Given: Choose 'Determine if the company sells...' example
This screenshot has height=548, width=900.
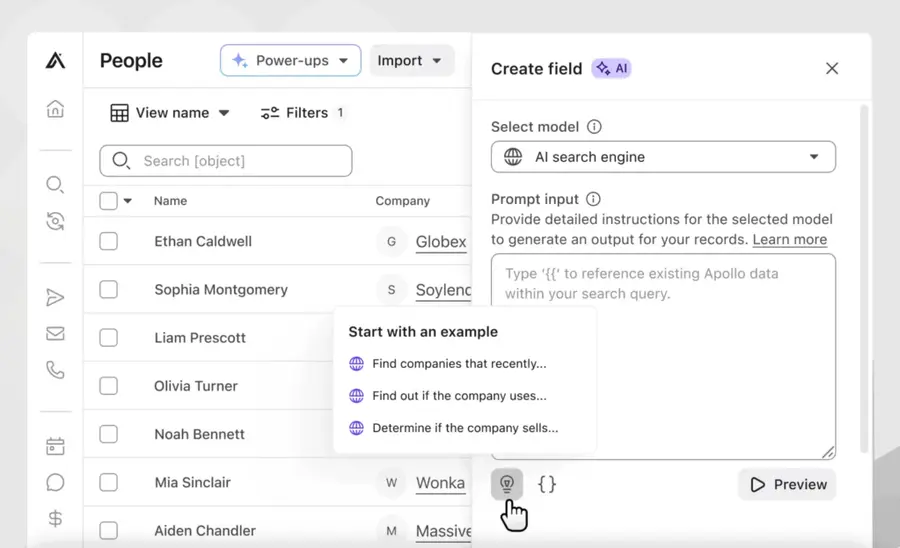Looking at the screenshot, I should coord(453,428).
